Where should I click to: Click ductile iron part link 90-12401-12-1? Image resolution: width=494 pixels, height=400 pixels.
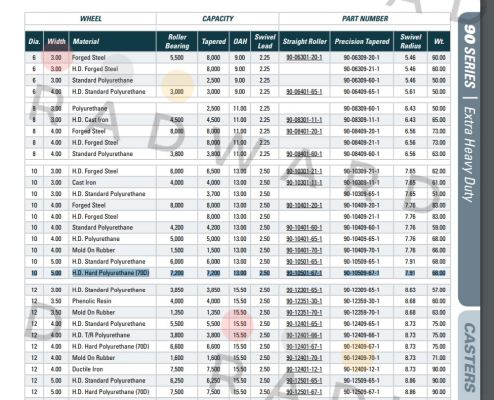click(304, 369)
